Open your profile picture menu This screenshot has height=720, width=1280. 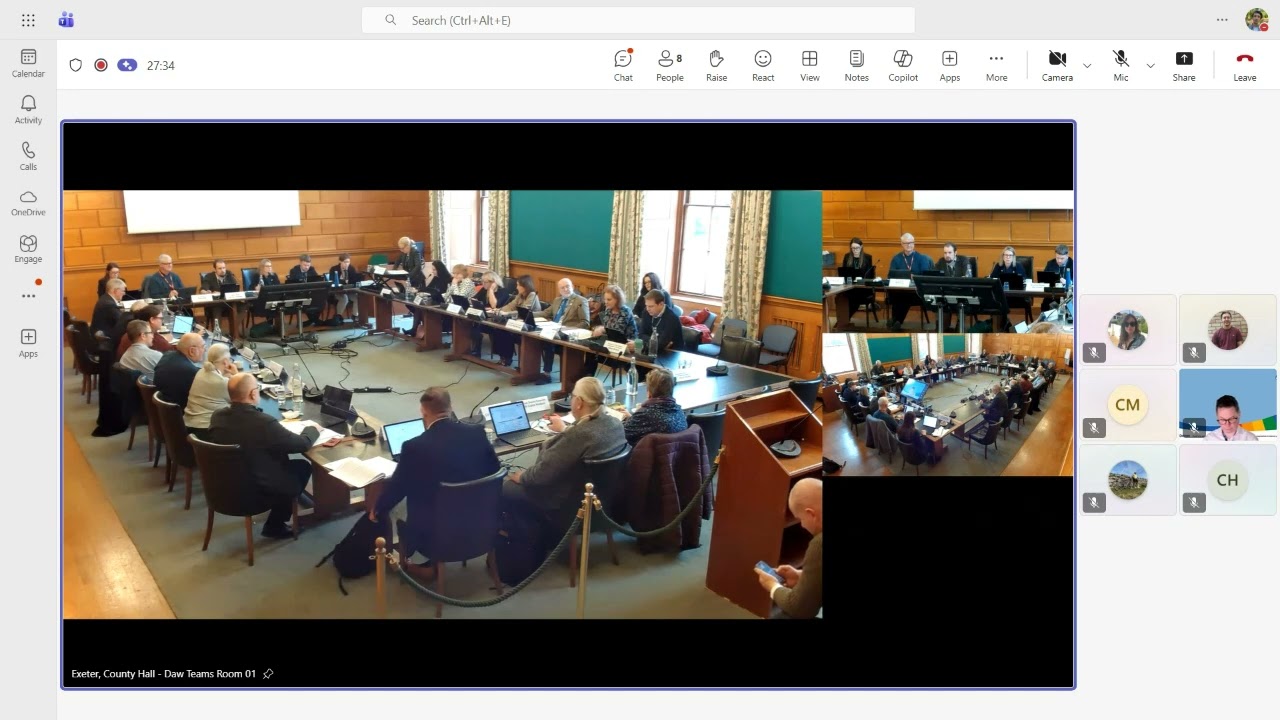click(1256, 20)
